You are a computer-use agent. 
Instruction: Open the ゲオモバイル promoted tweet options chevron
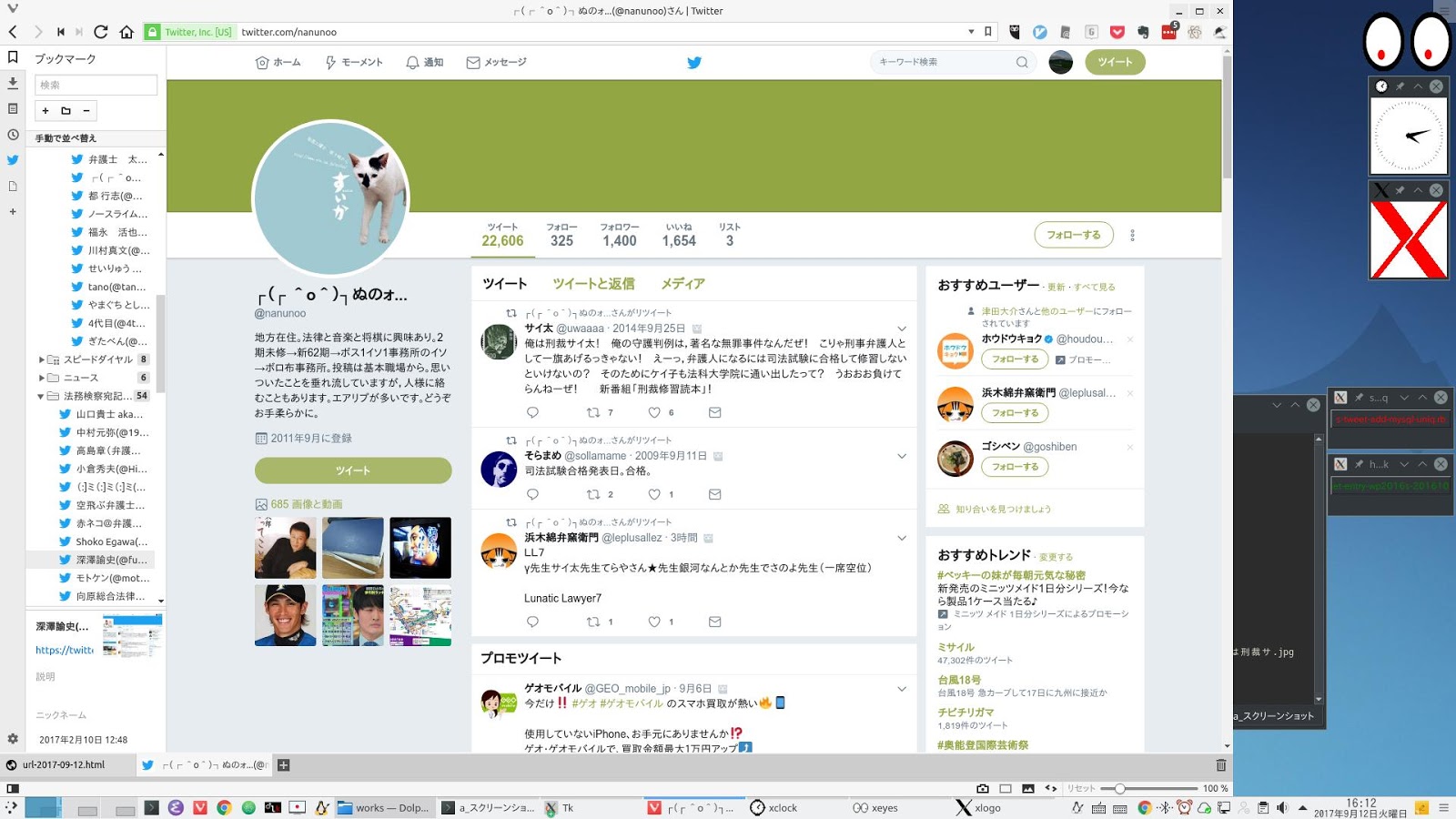point(902,689)
